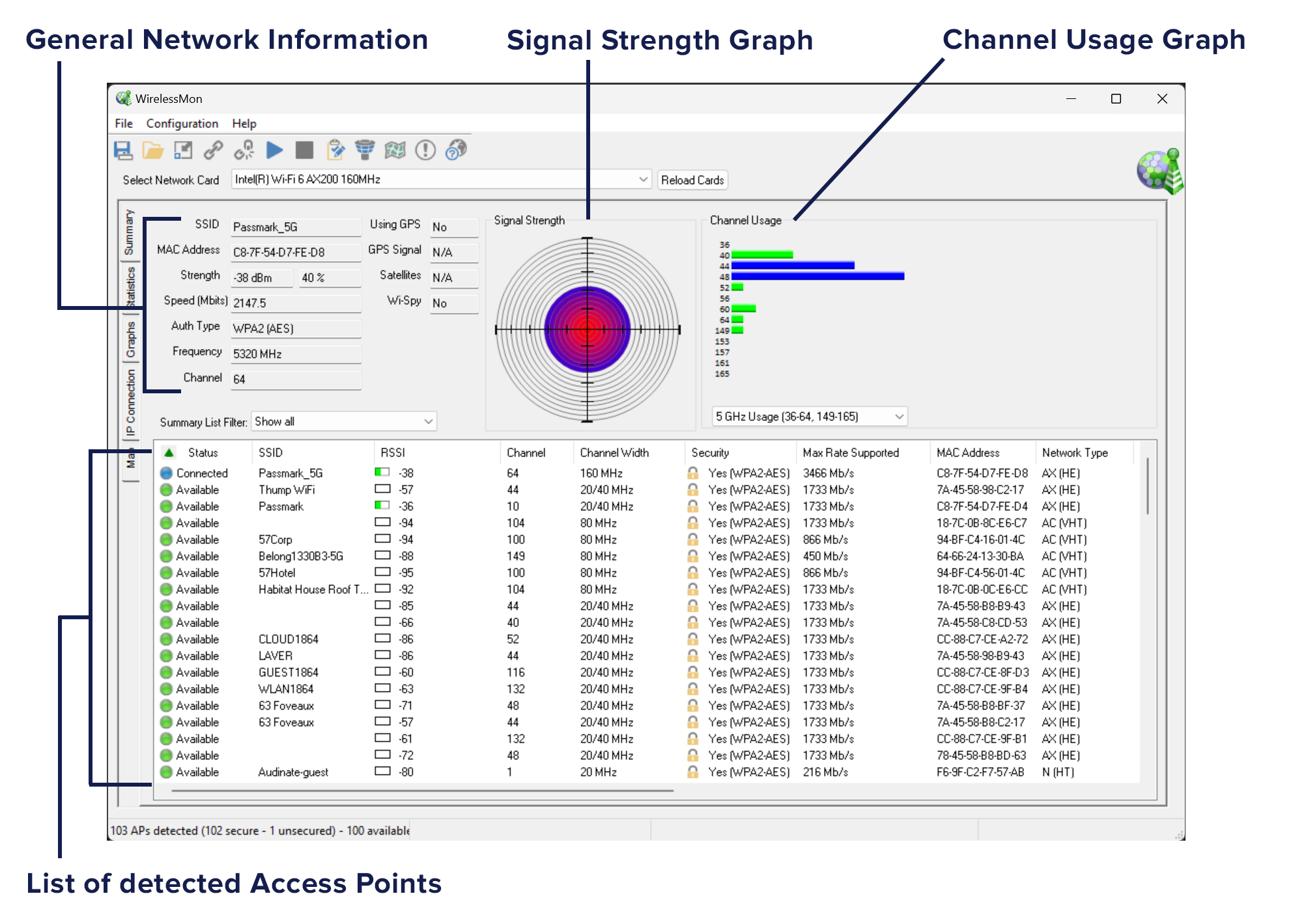Click the exclamation mark alert icon
This screenshot has height=924, width=1293.
click(425, 150)
